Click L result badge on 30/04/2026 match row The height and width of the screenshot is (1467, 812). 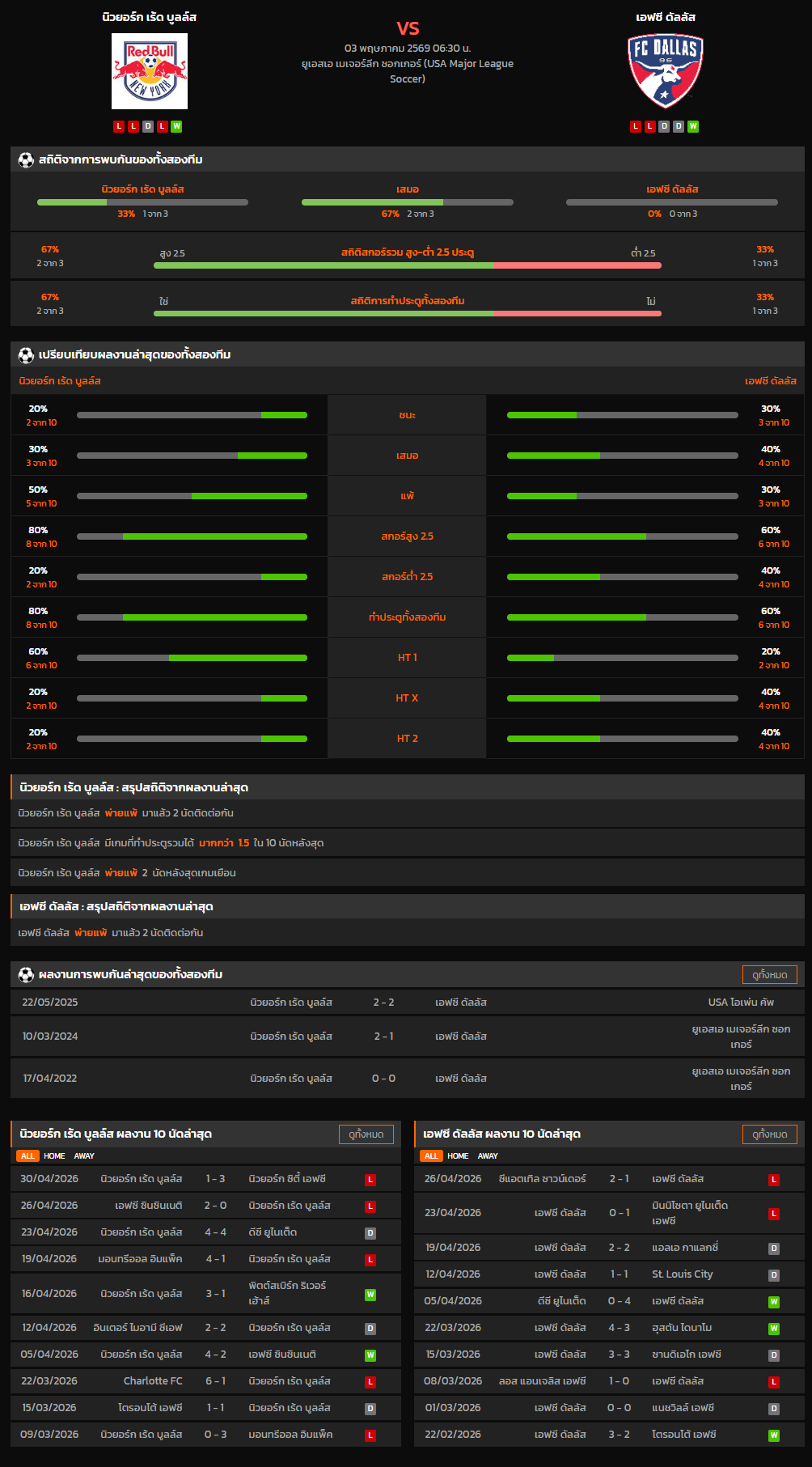pyautogui.click(x=370, y=1180)
